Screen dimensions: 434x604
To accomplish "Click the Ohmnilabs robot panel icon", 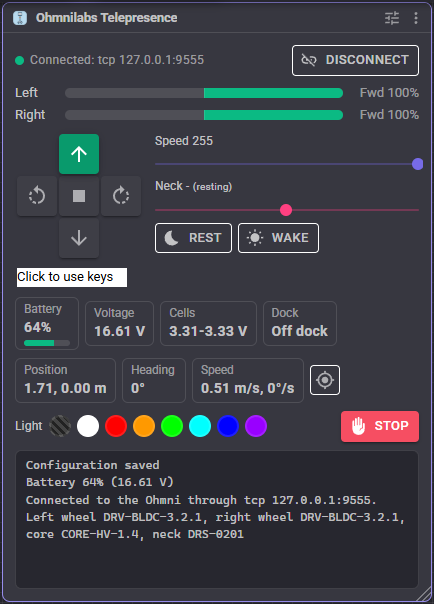I will coord(20,18).
